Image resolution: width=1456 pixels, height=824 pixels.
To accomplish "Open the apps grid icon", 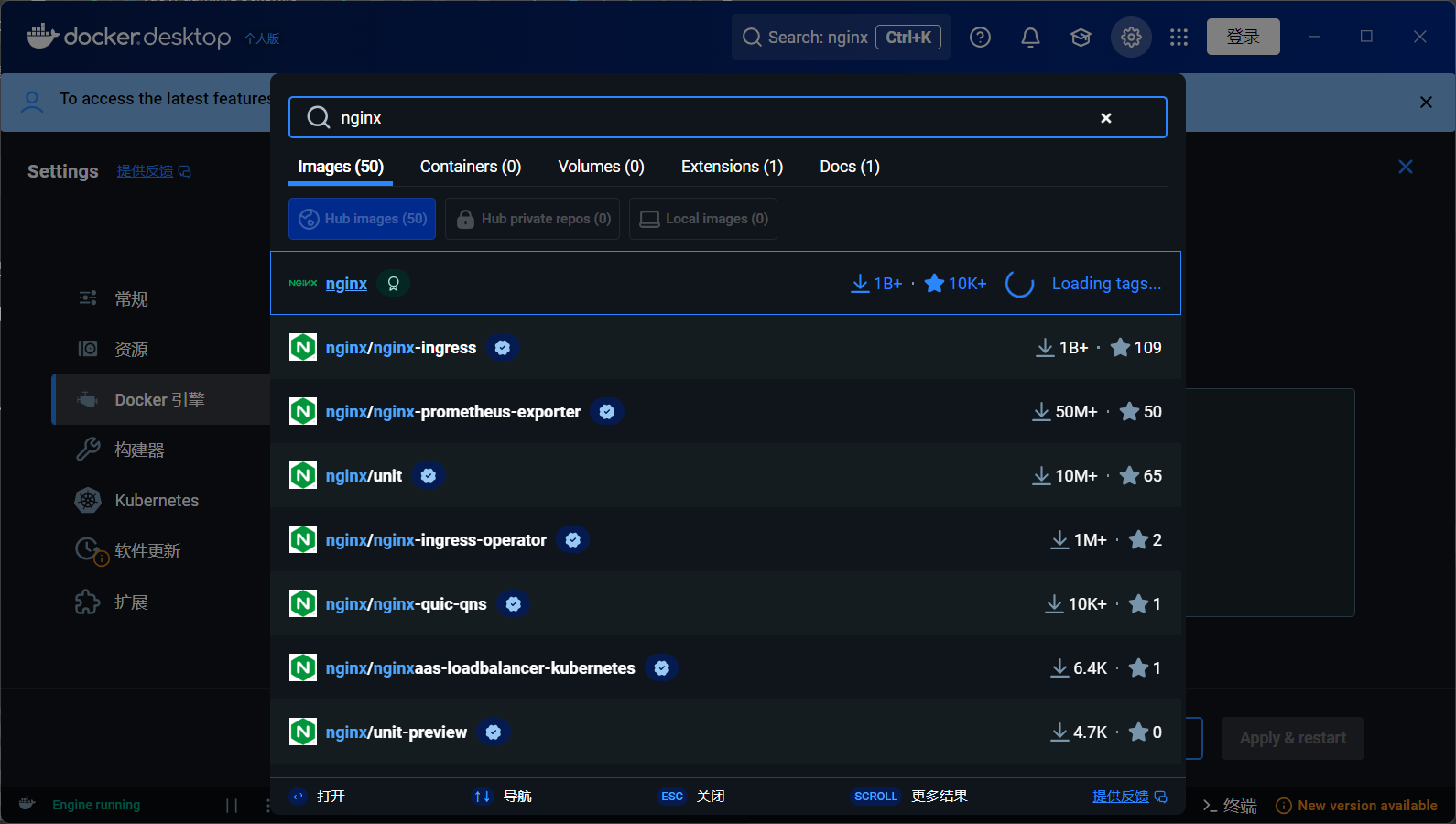I will (1179, 38).
